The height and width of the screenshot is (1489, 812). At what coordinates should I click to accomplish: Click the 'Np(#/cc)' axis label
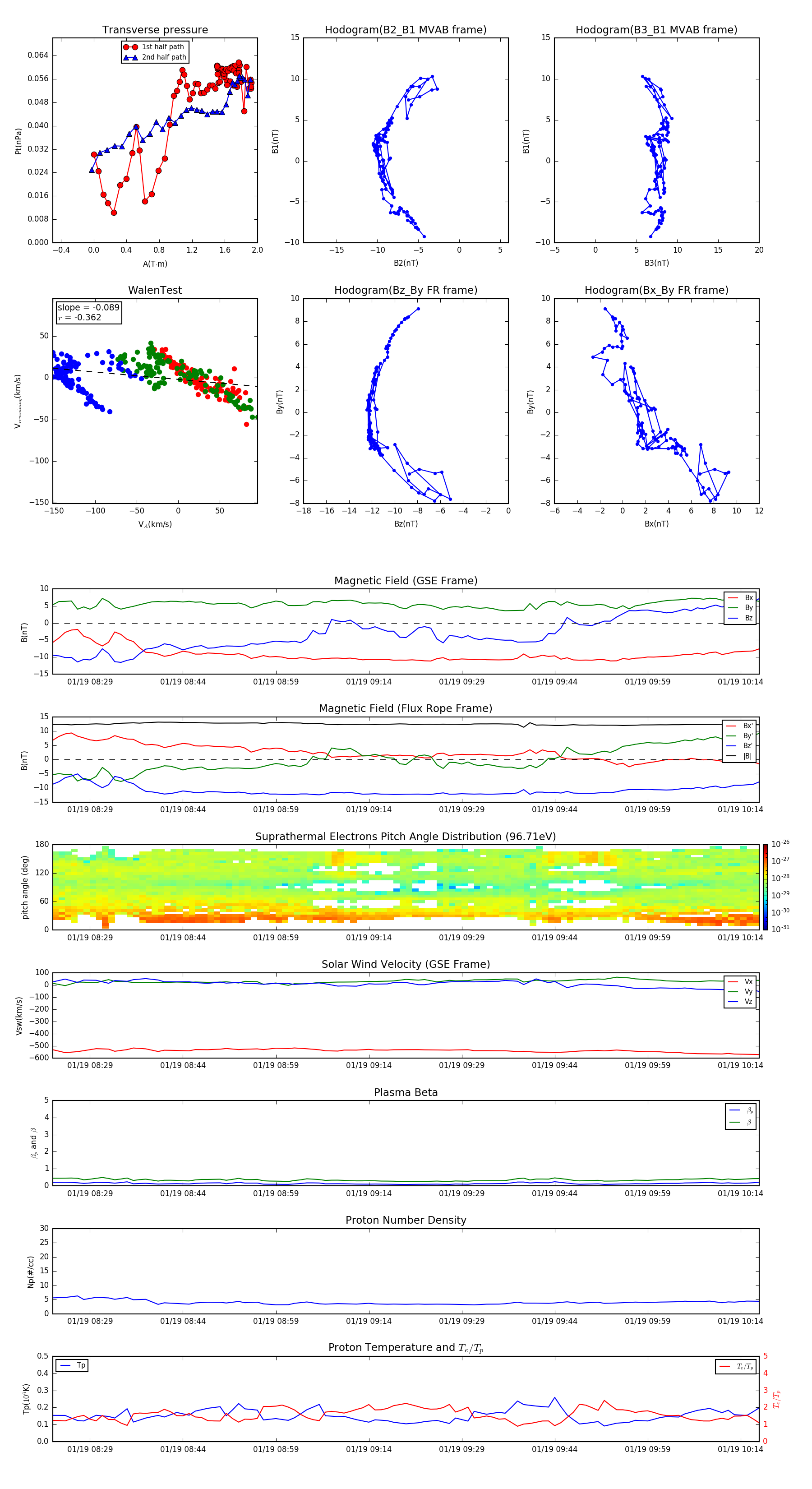(x=31, y=1272)
